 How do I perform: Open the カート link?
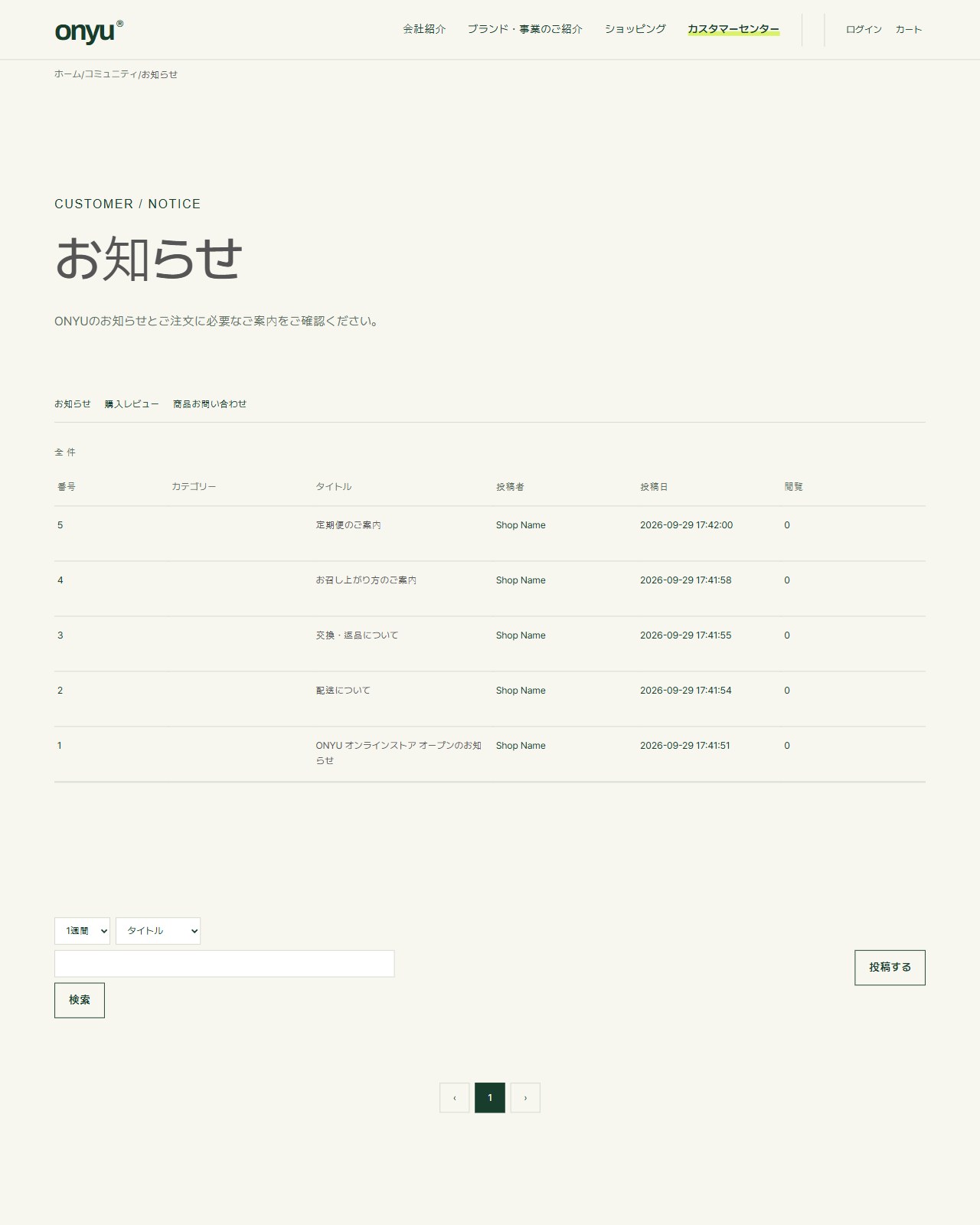(909, 29)
